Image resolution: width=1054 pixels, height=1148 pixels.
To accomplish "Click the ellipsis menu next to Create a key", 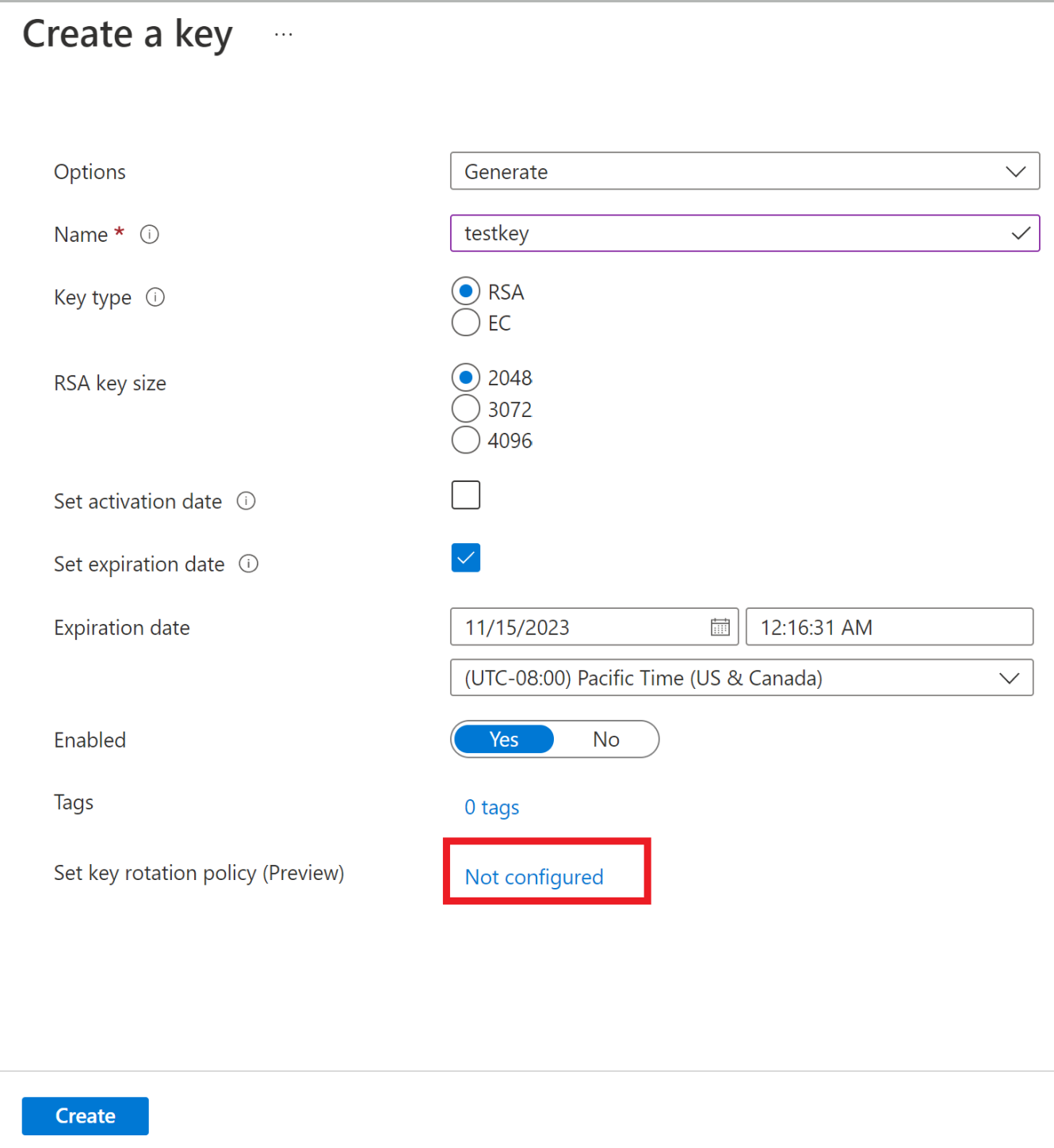I will tap(283, 33).
